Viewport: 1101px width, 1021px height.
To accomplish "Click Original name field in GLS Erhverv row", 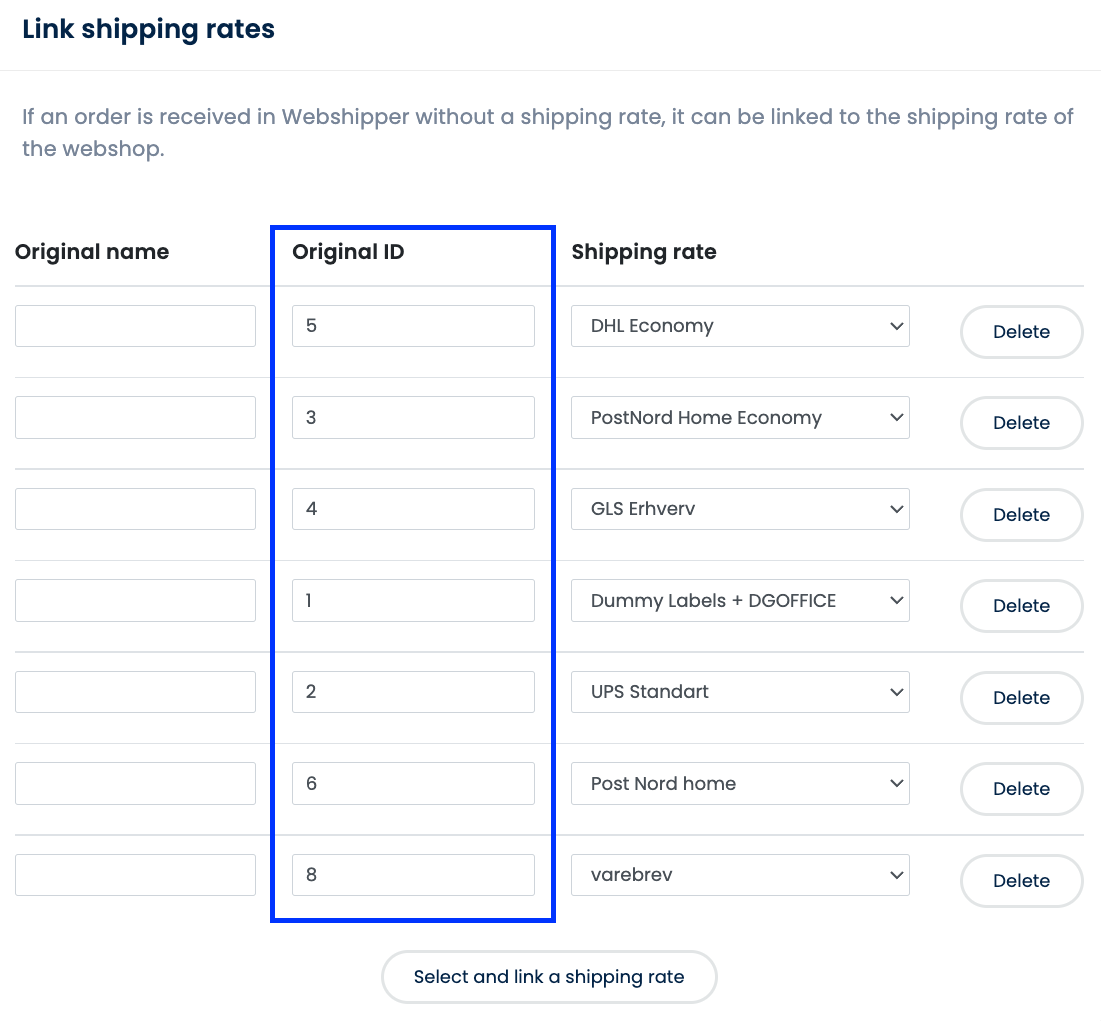I will [x=136, y=509].
